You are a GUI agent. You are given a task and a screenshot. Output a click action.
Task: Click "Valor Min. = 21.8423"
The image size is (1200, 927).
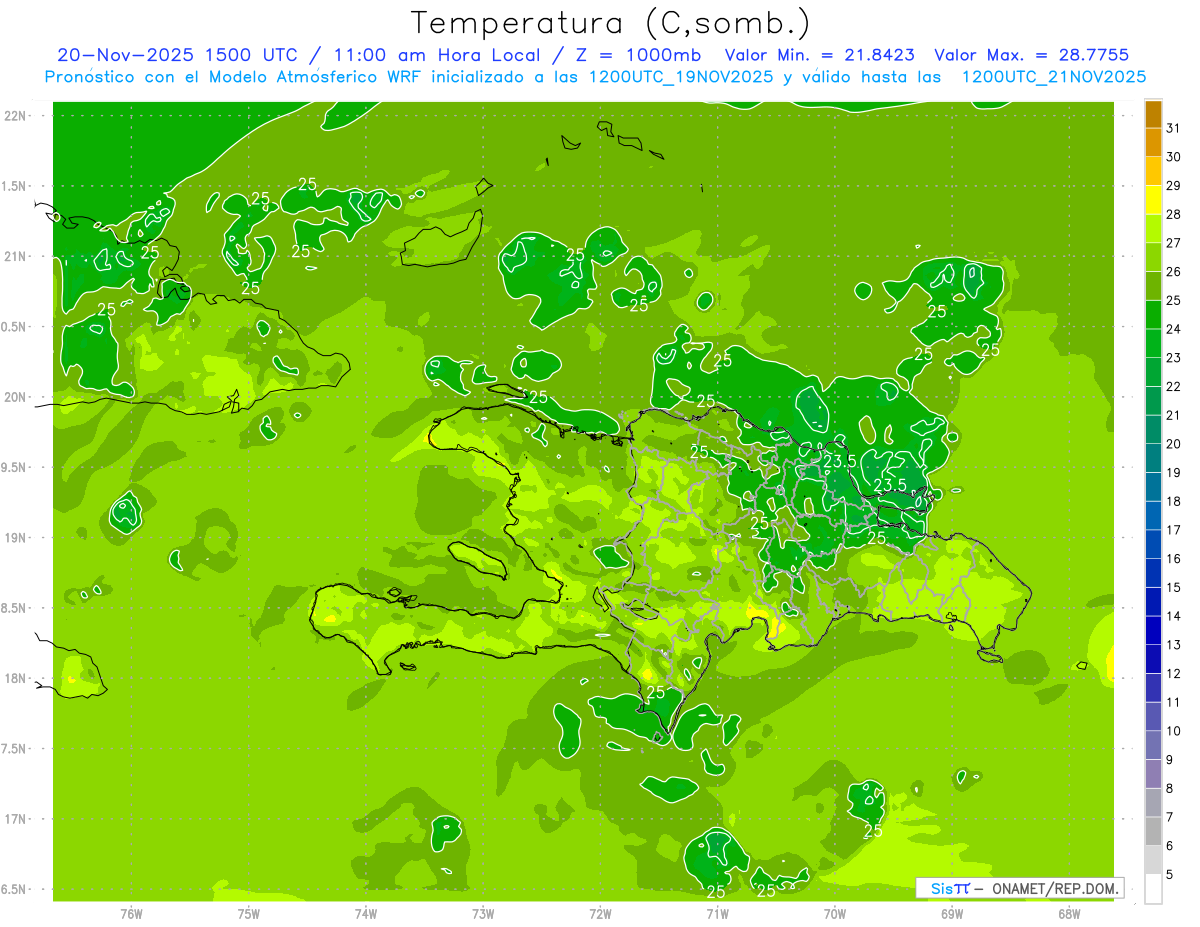click(820, 55)
